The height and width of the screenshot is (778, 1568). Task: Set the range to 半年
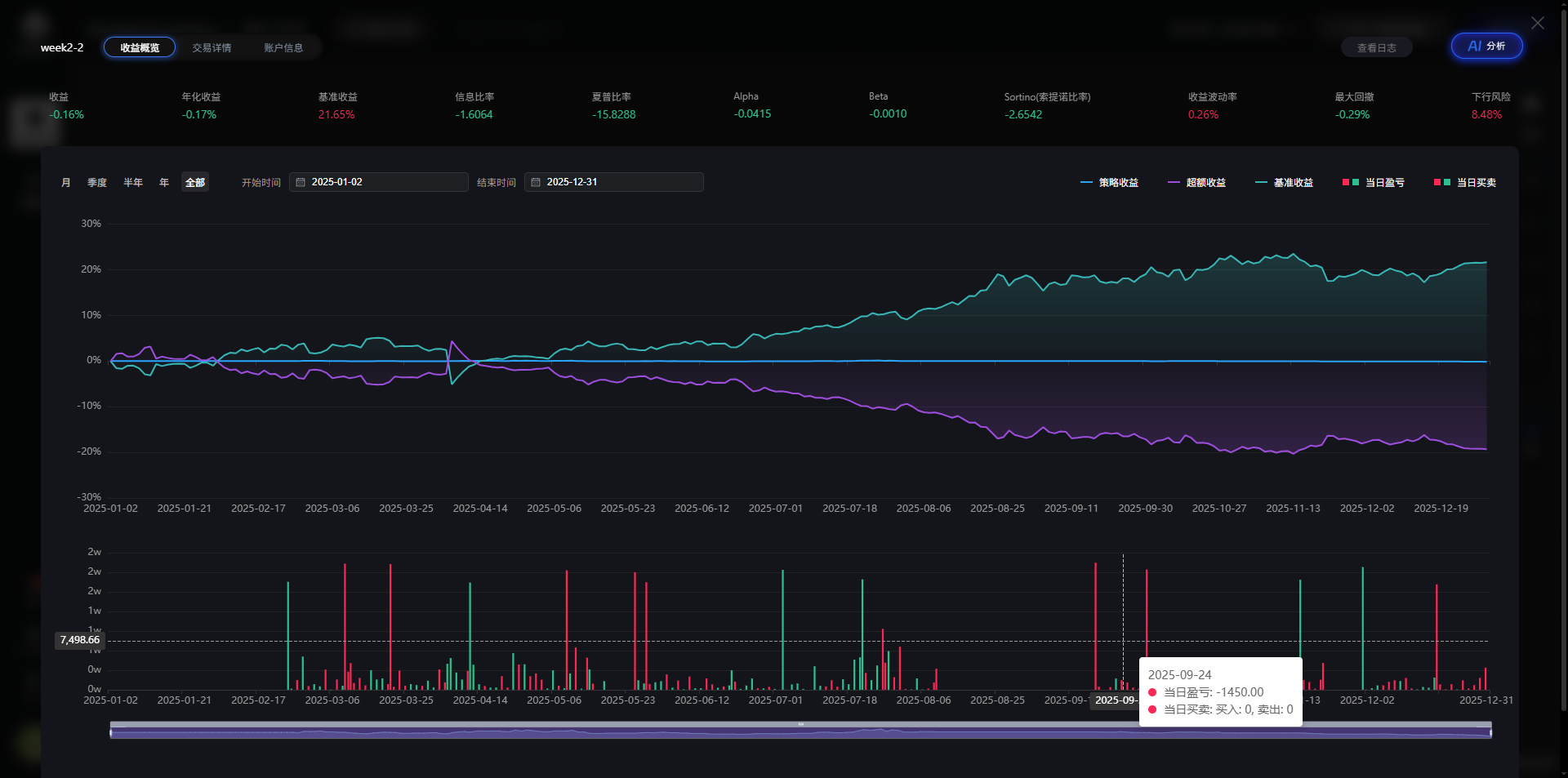133,182
